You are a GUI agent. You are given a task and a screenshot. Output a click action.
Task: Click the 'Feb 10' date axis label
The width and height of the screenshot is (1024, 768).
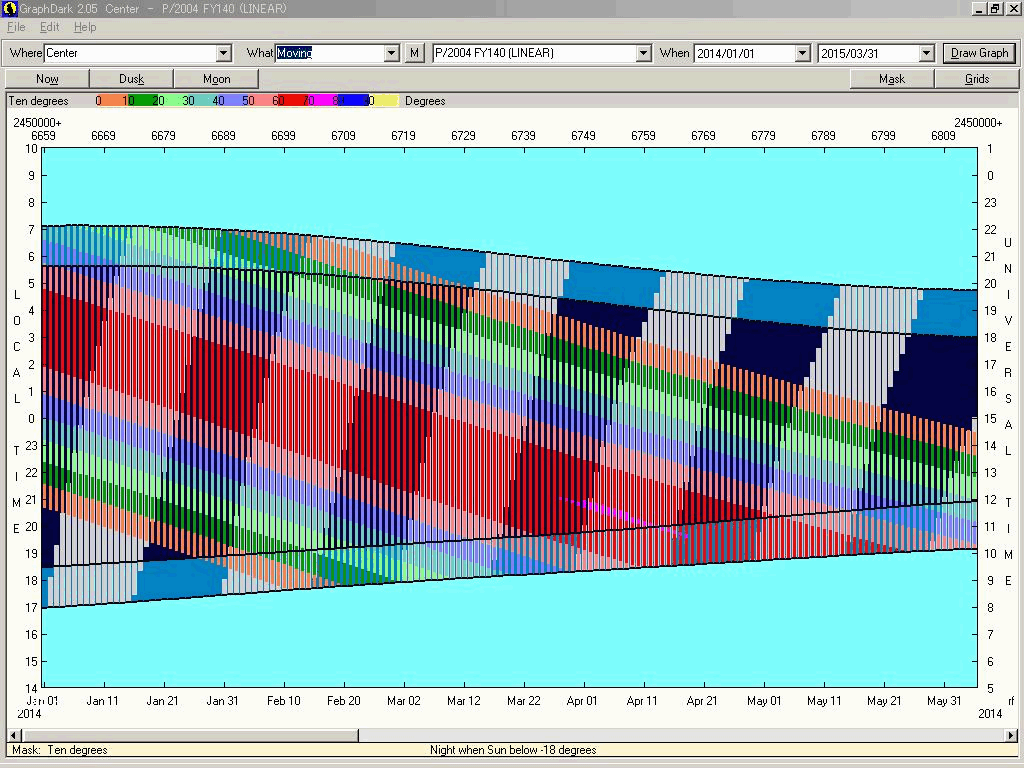click(283, 701)
